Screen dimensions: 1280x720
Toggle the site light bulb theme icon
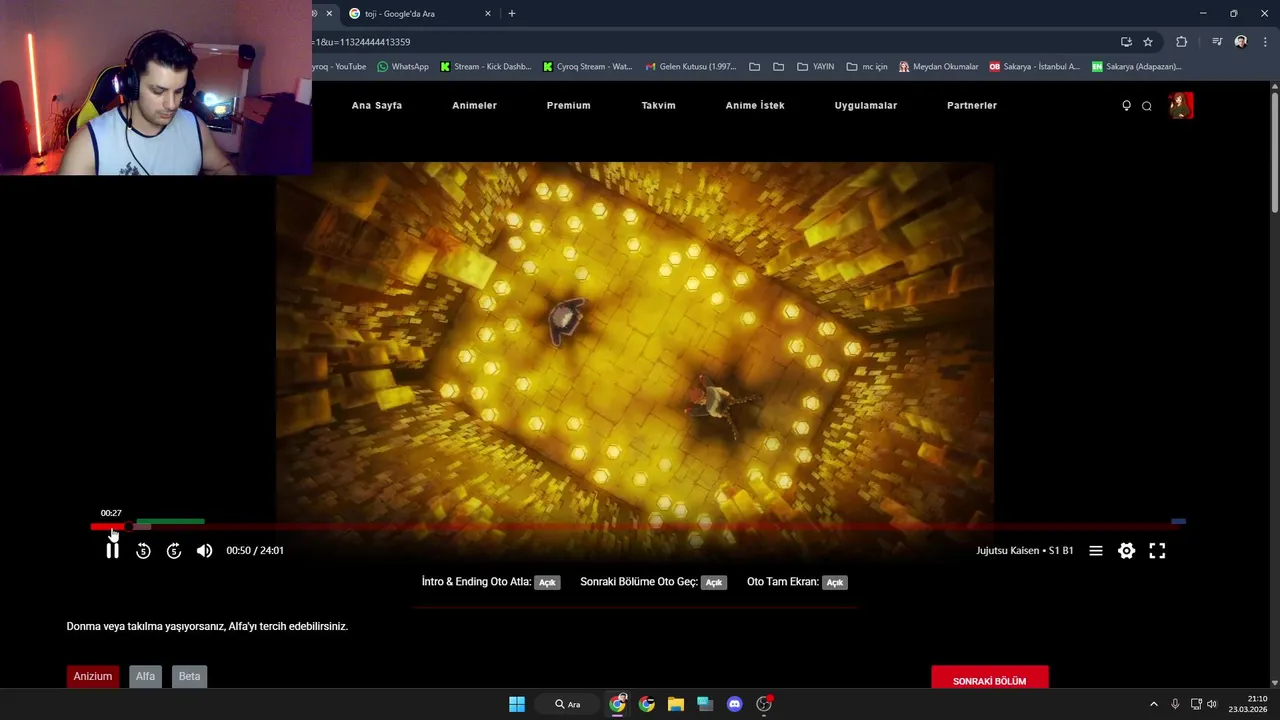pyautogui.click(x=1126, y=105)
